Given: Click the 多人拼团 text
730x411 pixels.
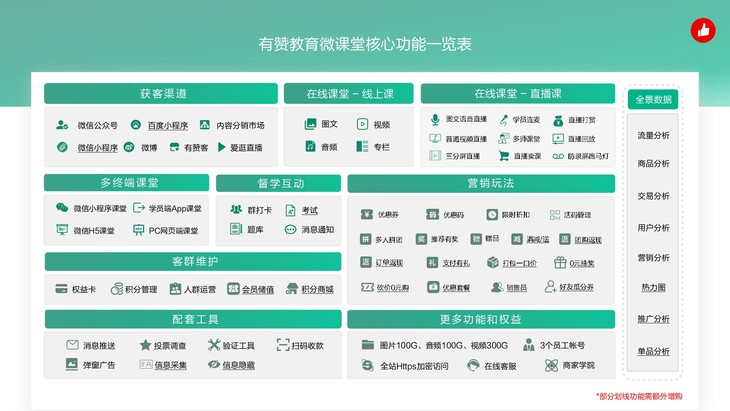Looking at the screenshot, I should 389,240.
